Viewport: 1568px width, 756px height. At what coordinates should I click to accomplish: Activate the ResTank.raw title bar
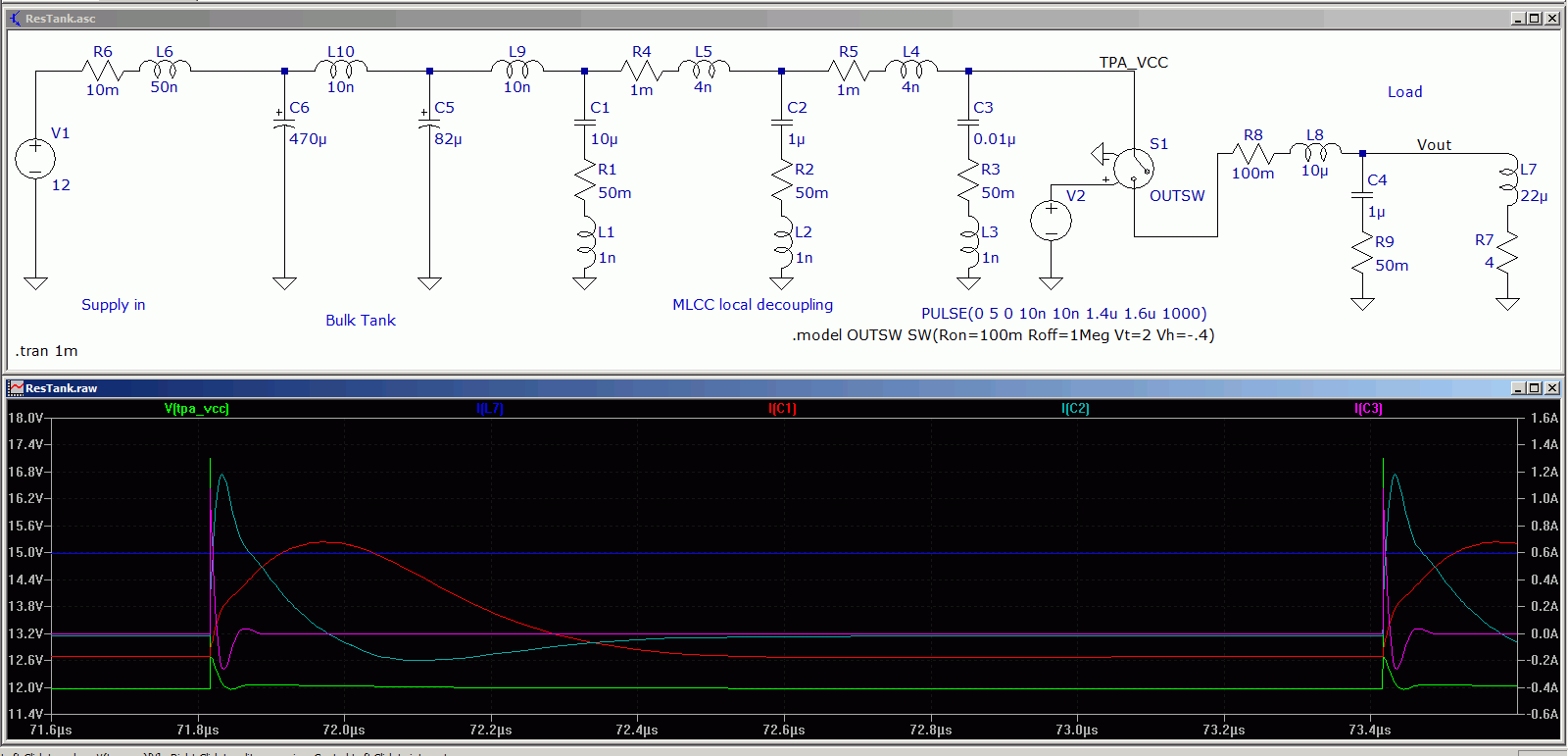pyautogui.click(x=686, y=388)
